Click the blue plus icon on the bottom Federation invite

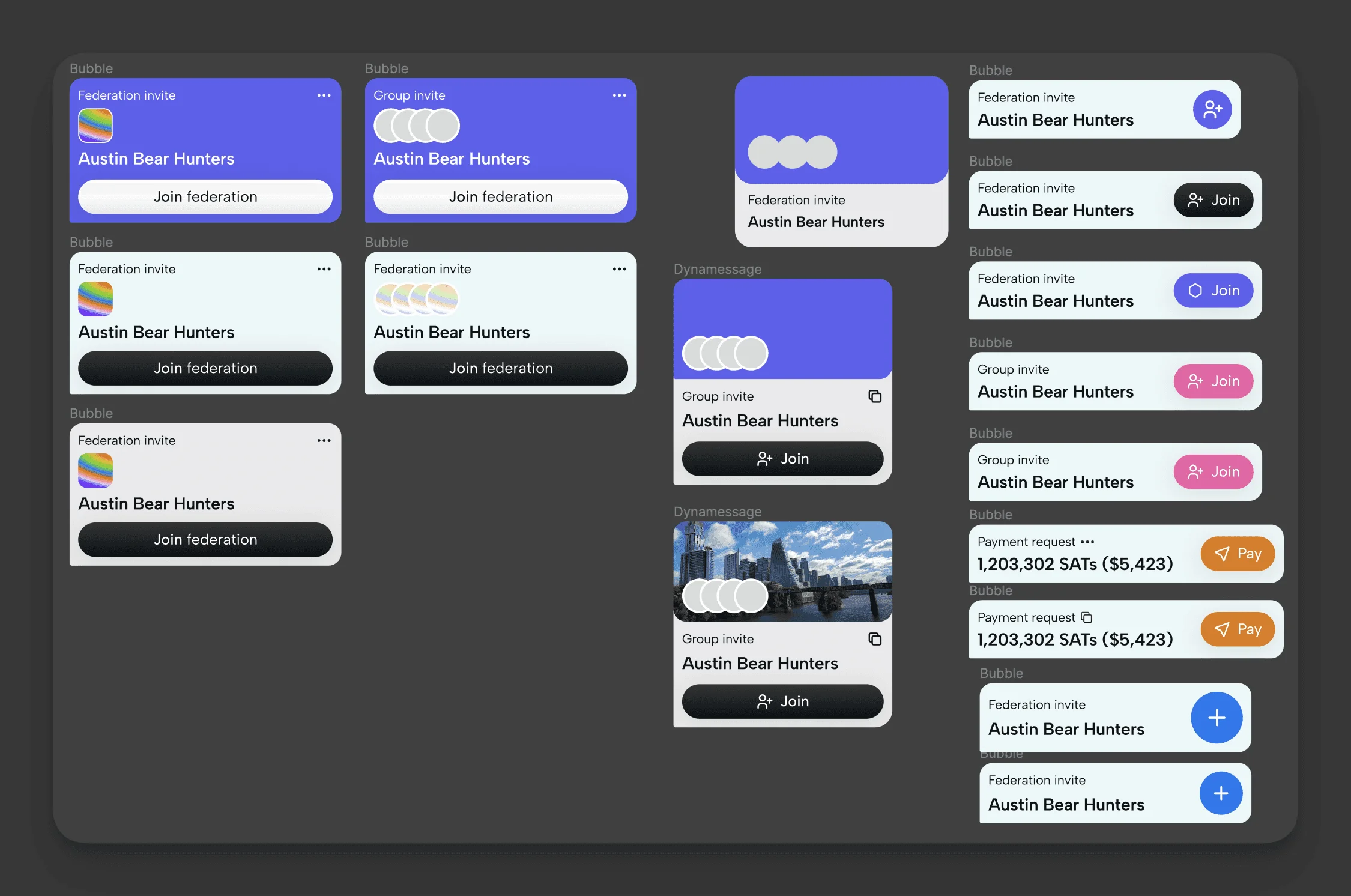[1220, 793]
